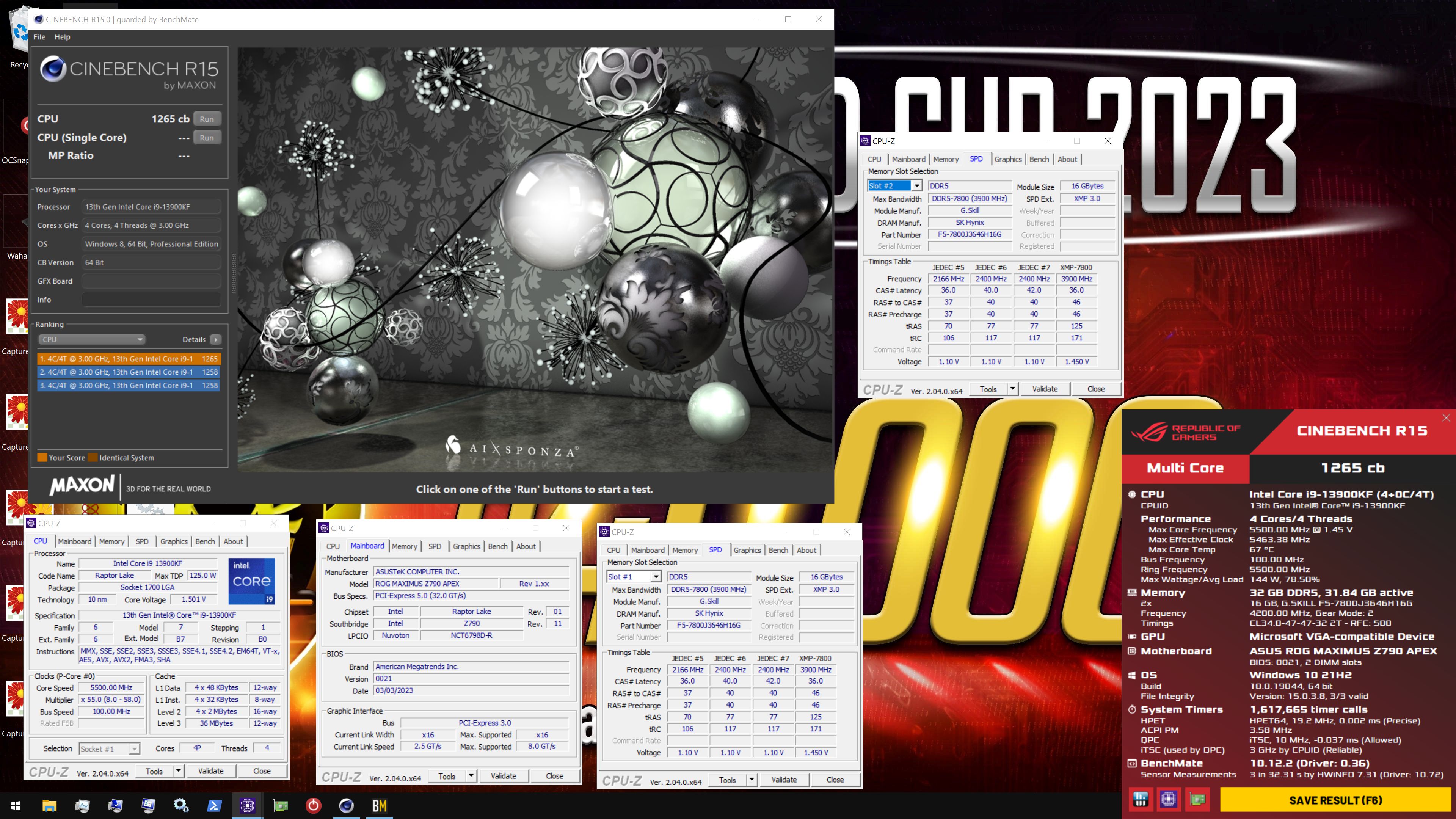Click Validate in the CPU tab CPU-Z window

pos(211,771)
